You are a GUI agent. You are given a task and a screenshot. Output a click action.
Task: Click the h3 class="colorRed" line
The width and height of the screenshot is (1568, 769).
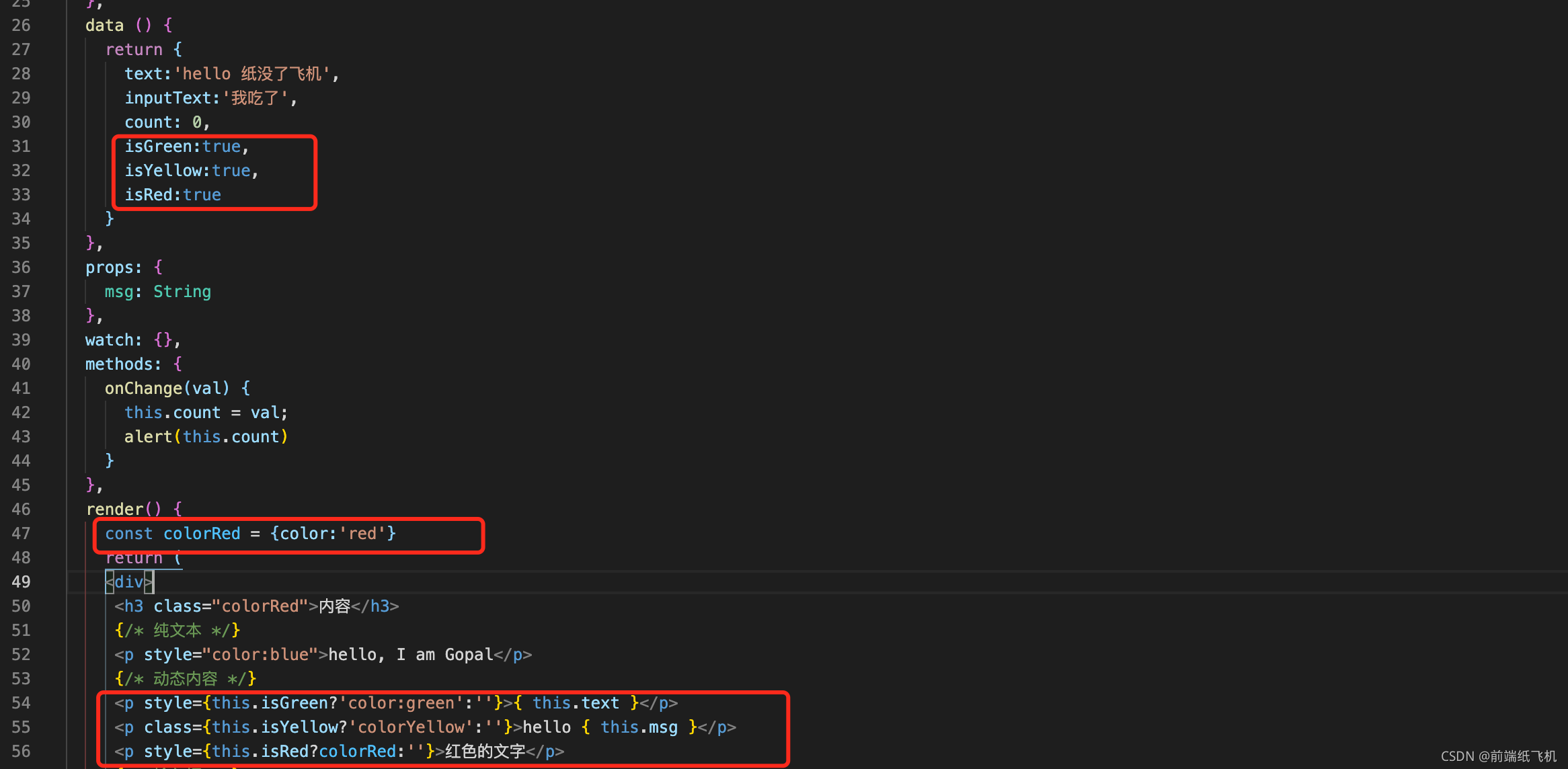point(257,606)
